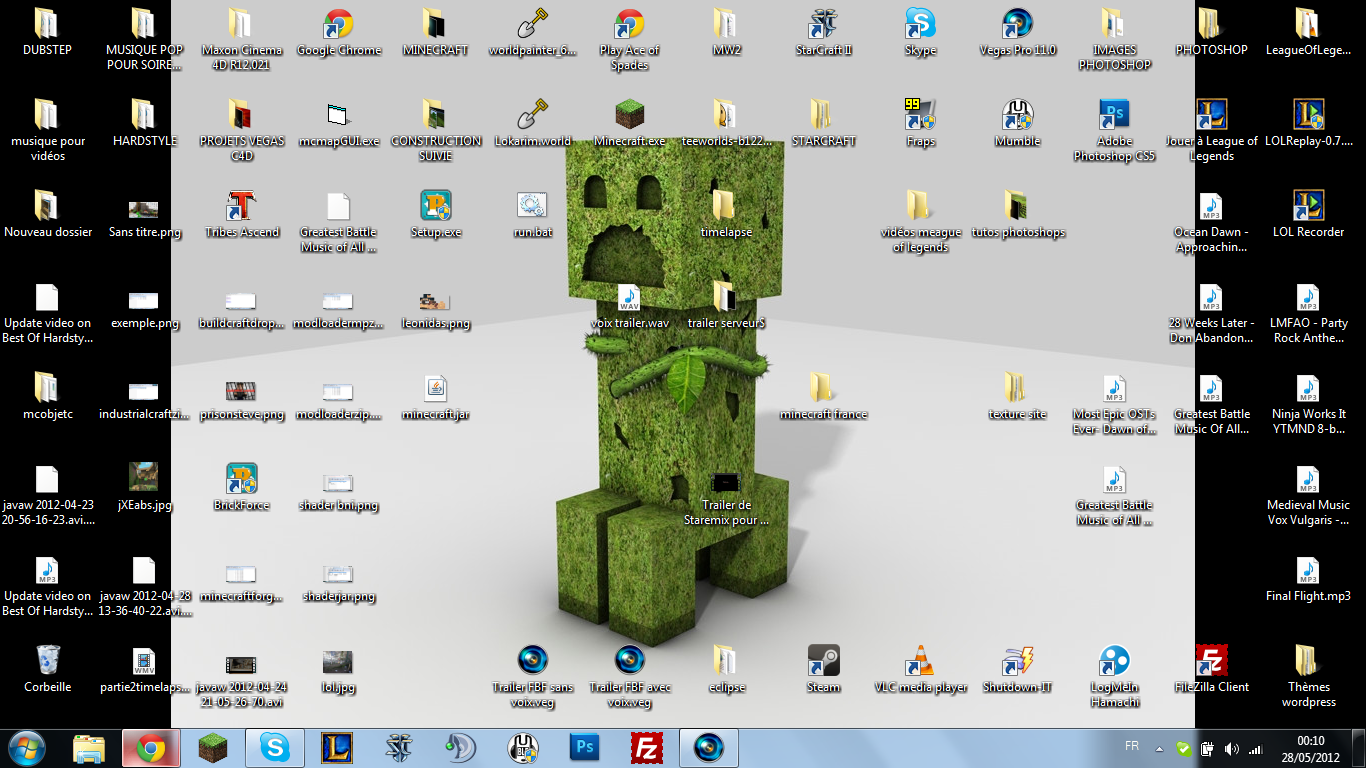Open LogMeIn Hamachi shortcut
1366x768 pixels.
(x=1114, y=677)
